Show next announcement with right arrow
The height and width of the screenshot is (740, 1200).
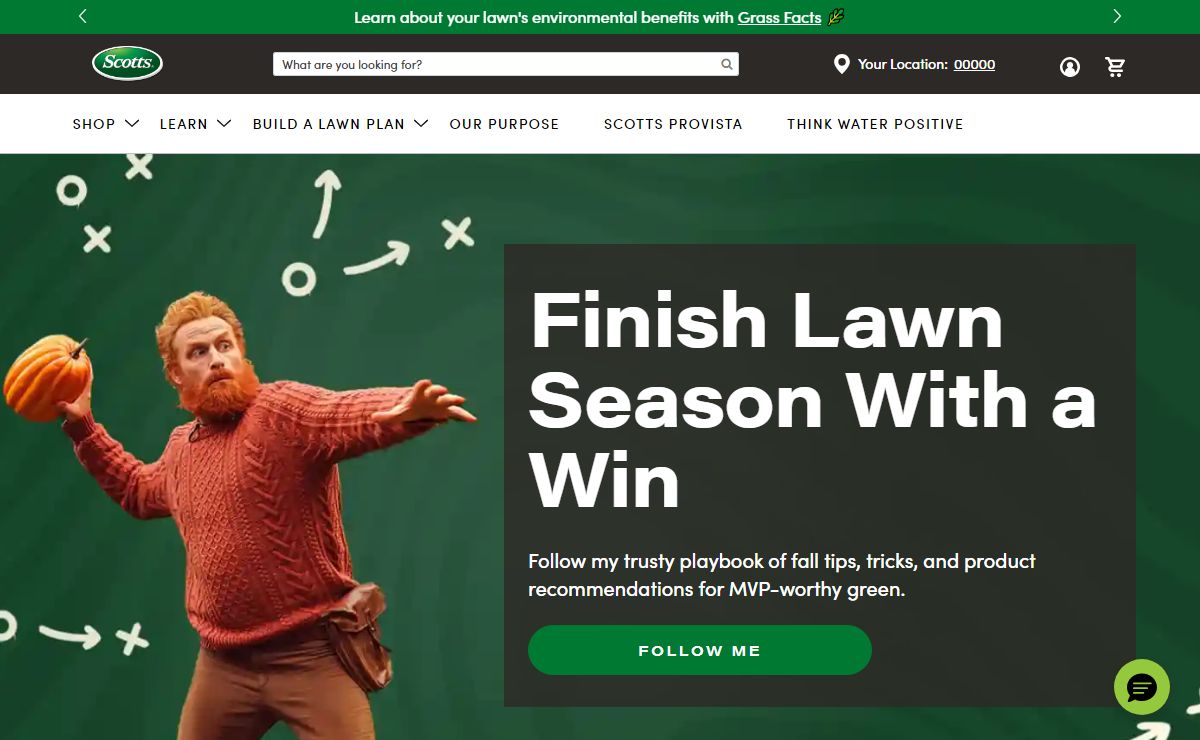(1117, 16)
